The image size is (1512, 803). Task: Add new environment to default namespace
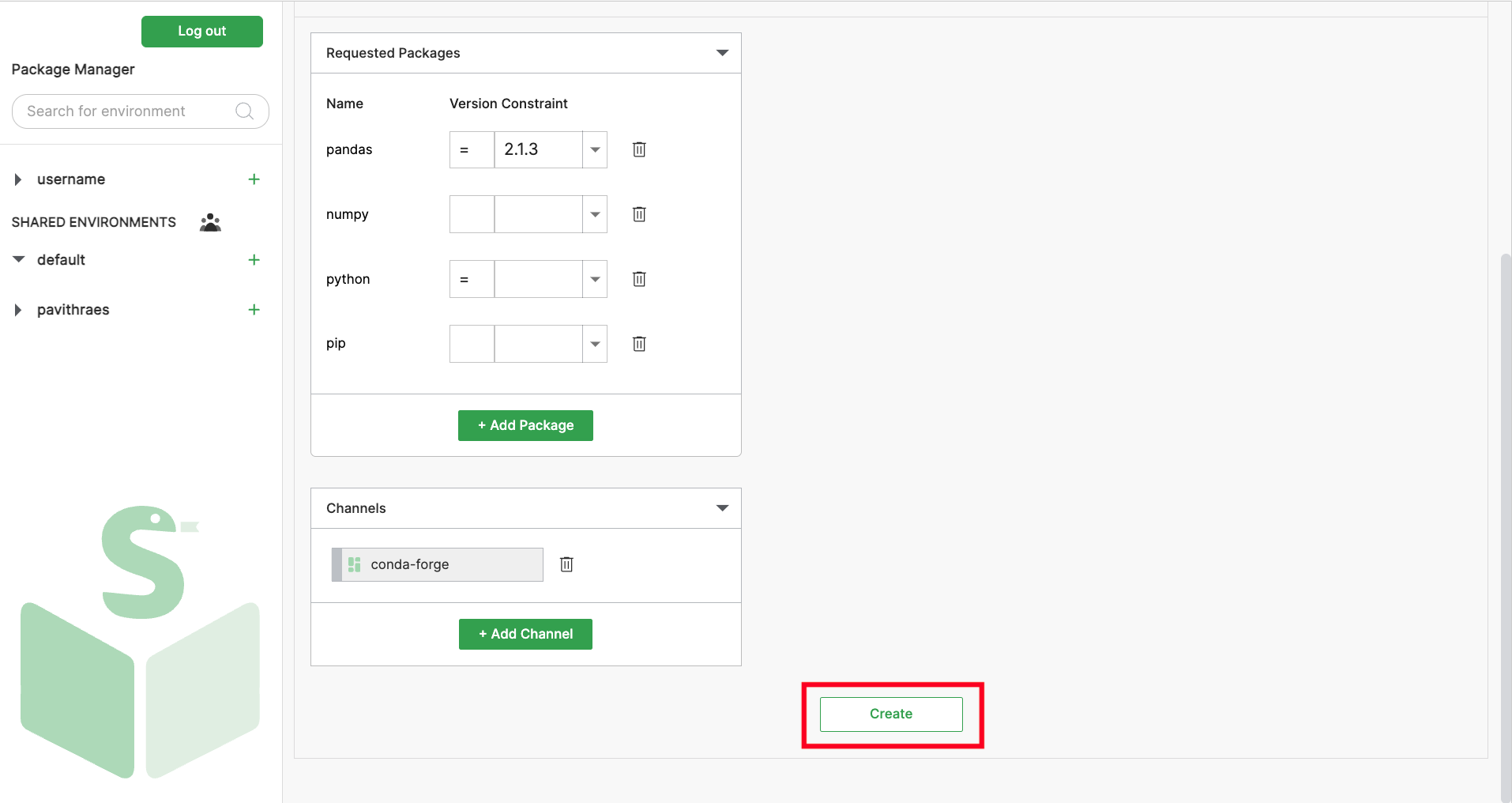pyautogui.click(x=254, y=260)
